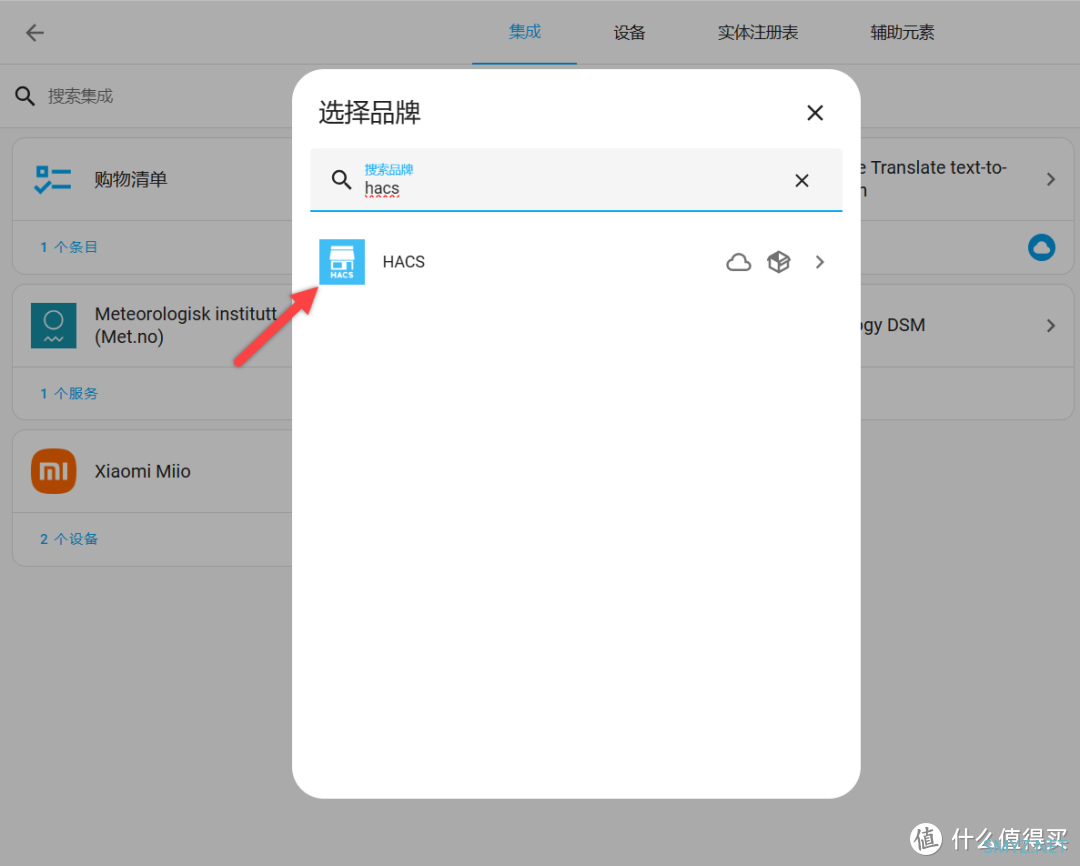Expand the Translate text-to-speech card chevron
This screenshot has width=1080, height=866.
click(x=1050, y=179)
